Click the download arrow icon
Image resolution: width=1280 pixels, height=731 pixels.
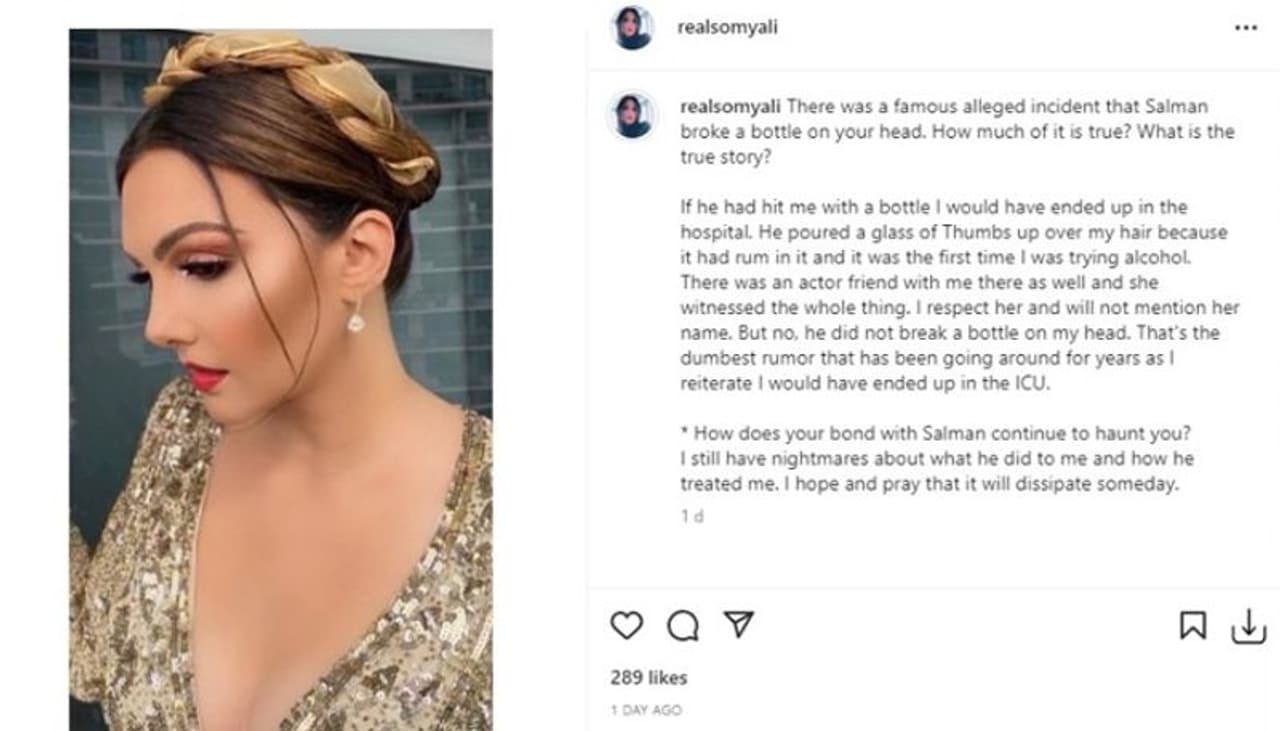coord(1248,627)
